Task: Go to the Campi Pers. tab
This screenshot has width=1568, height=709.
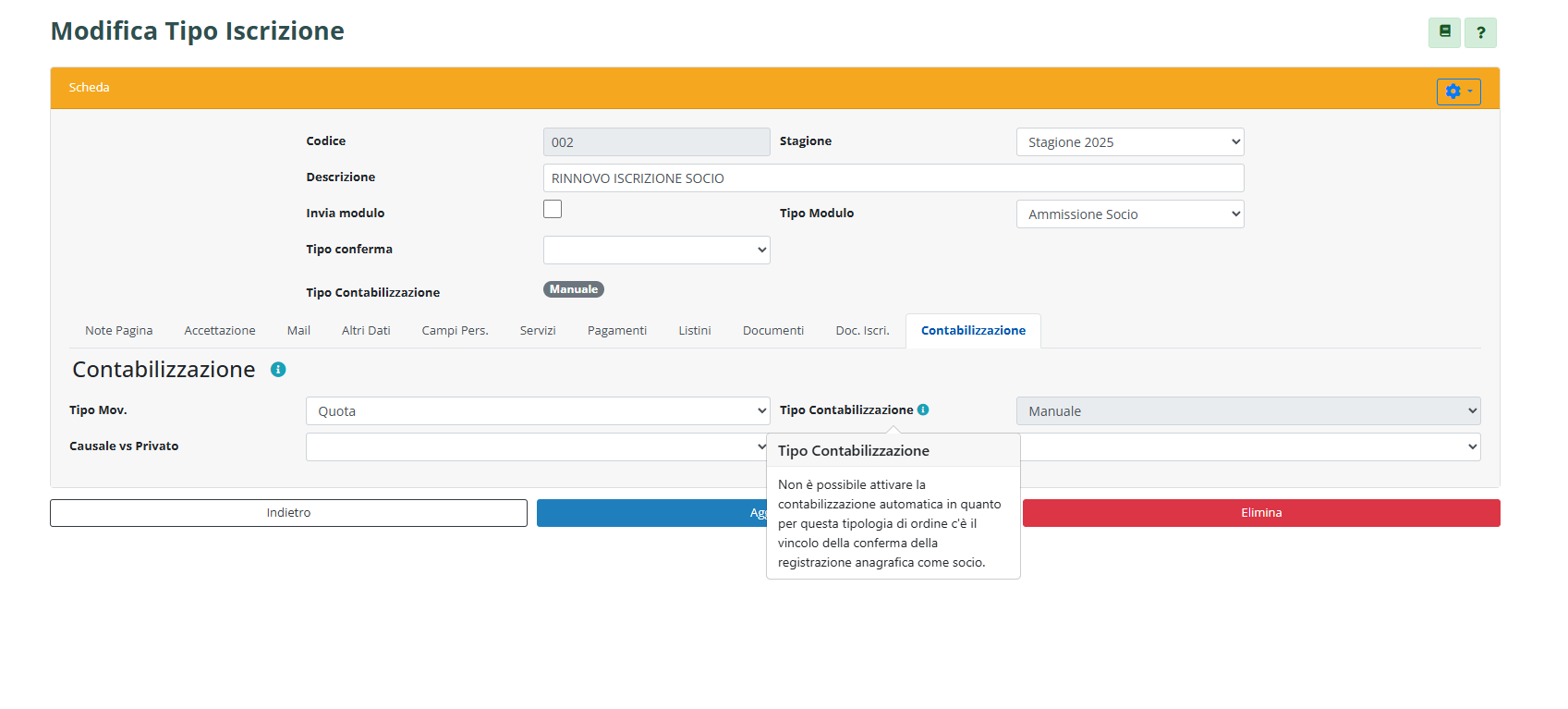Action: coord(455,331)
